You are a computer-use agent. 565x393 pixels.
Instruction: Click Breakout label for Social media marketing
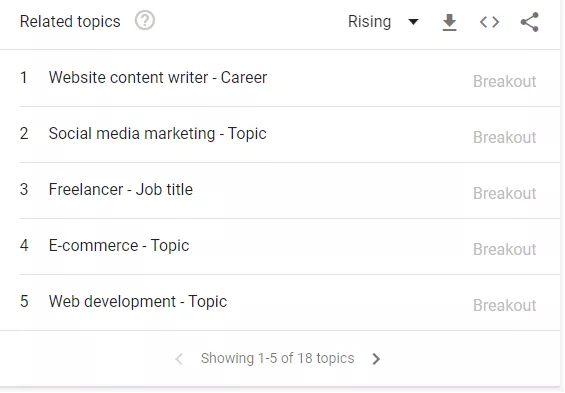[x=504, y=138]
